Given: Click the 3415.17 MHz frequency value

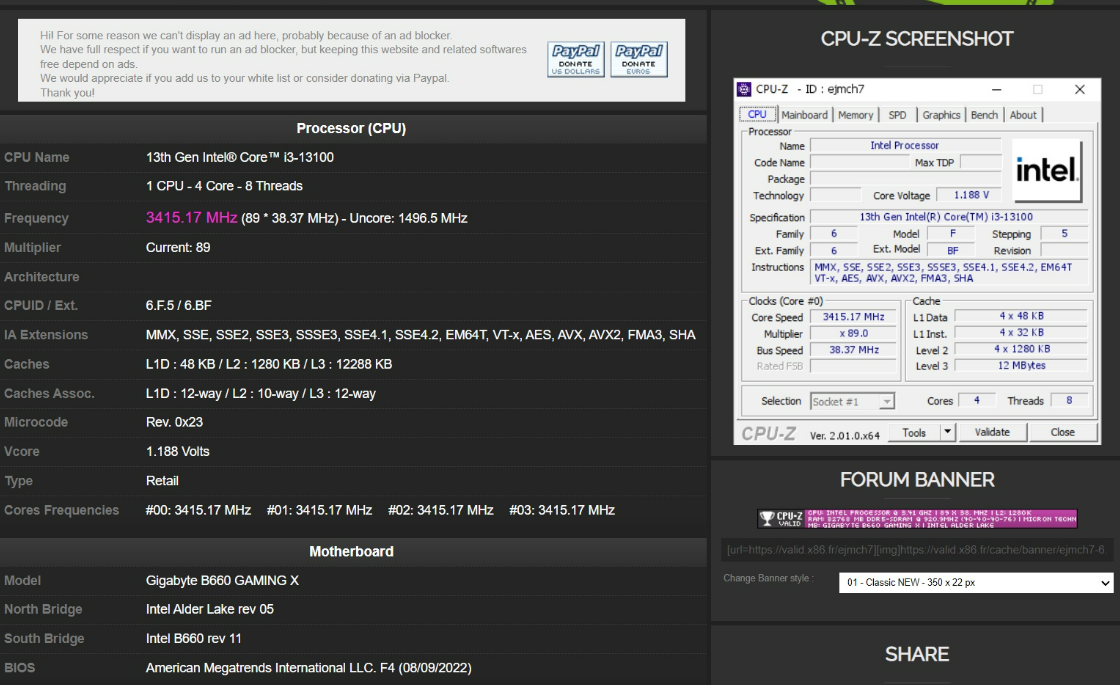Looking at the screenshot, I should (191, 218).
